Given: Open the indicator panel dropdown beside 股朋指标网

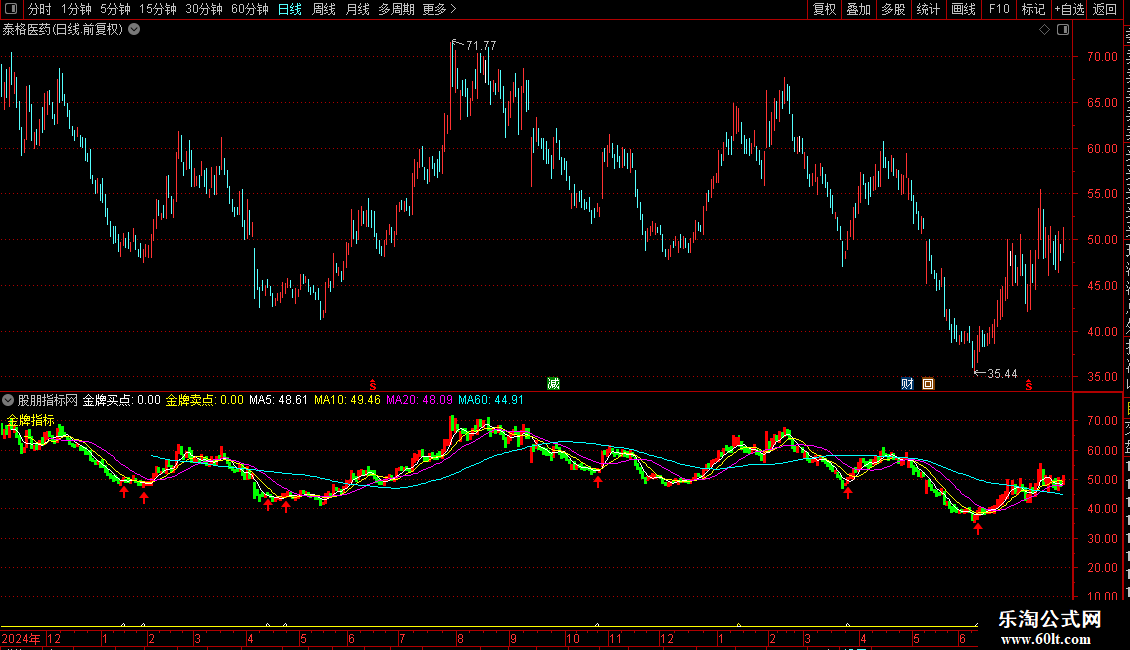Looking at the screenshot, I should (8, 400).
